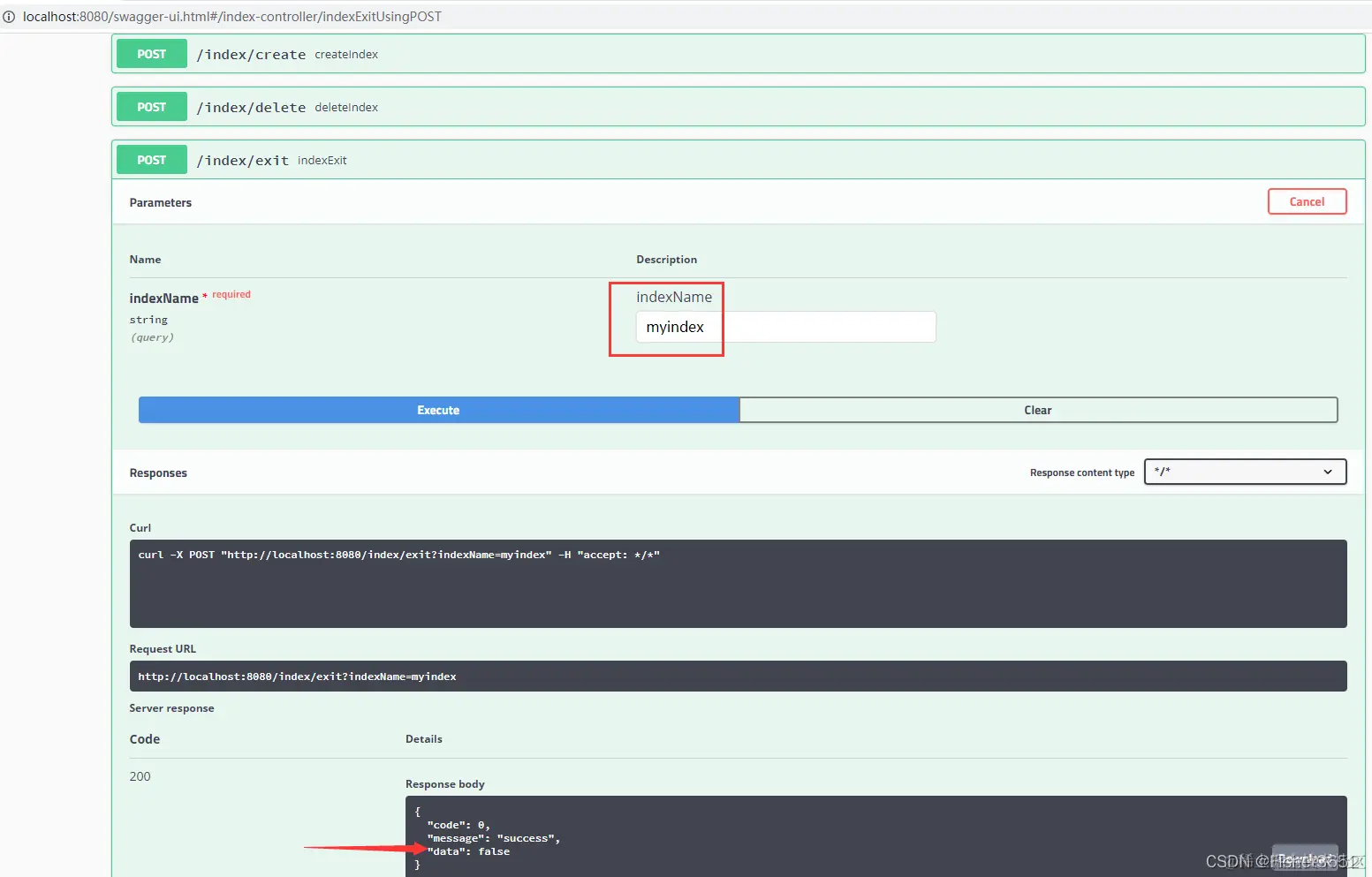Click the indexExit operation label

click(x=322, y=161)
